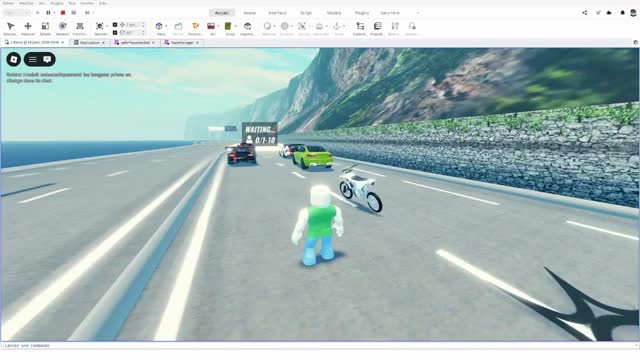The image size is (640, 360).
Task: Click the orange character tool icon
Action: coord(196,27)
